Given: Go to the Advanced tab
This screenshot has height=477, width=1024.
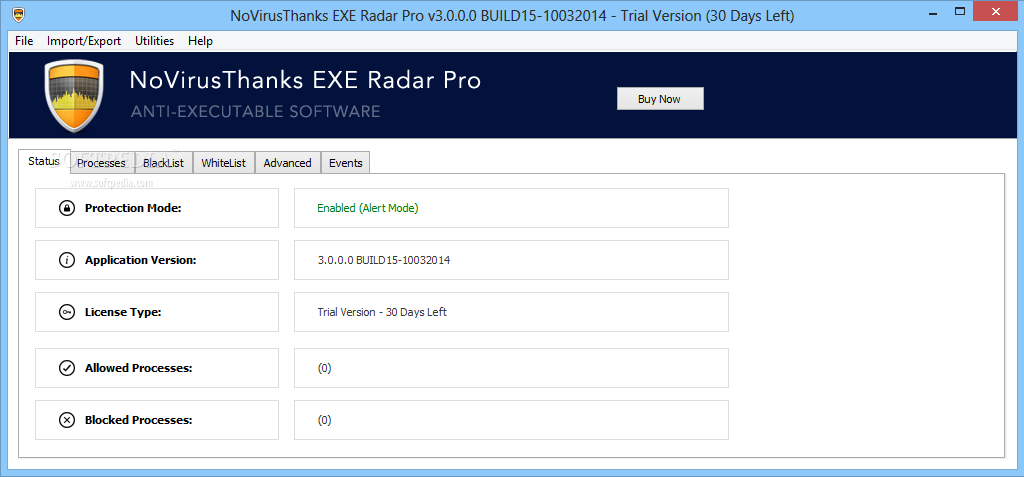Looking at the screenshot, I should pos(287,163).
